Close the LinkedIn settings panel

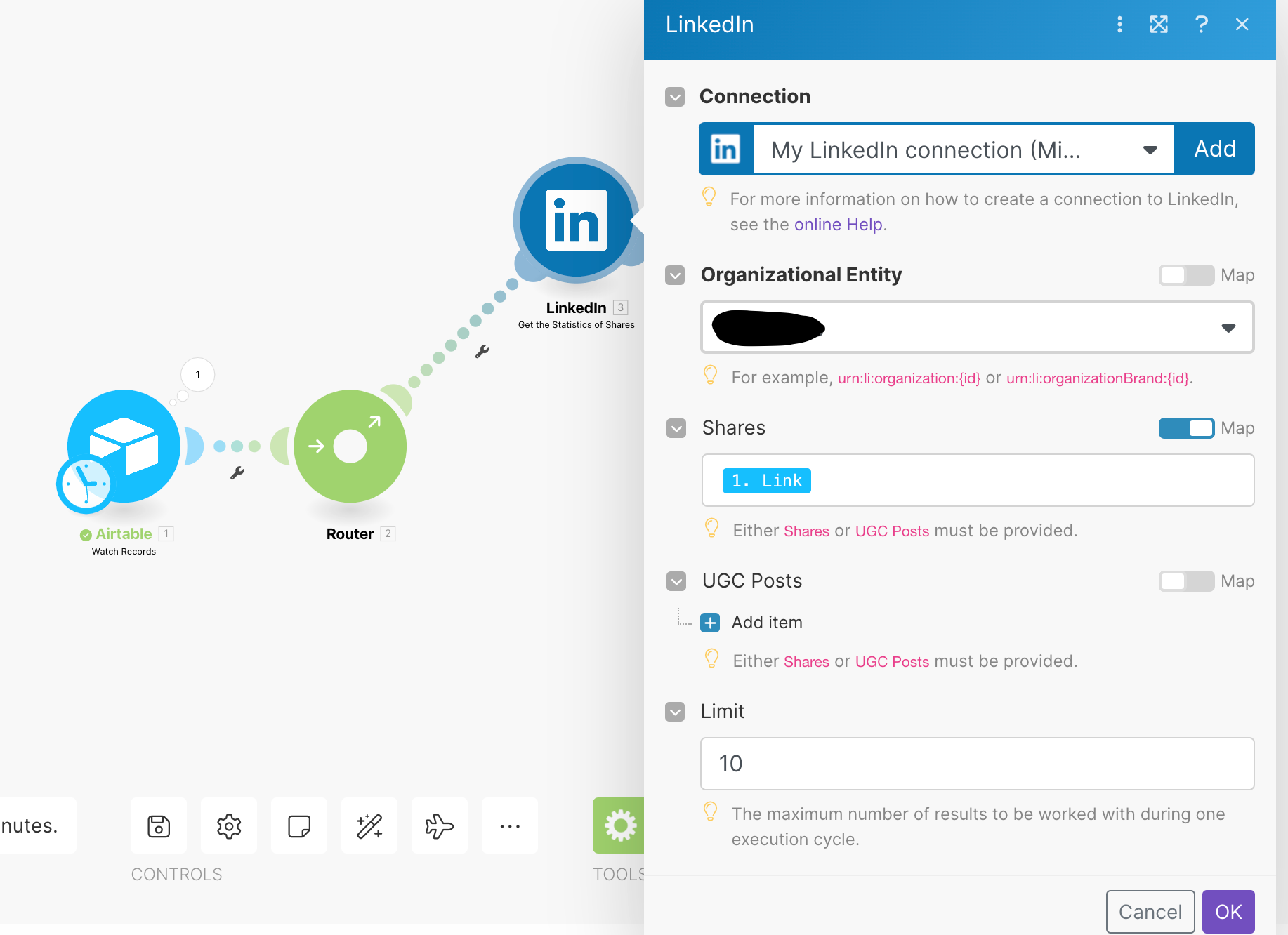tap(1242, 25)
